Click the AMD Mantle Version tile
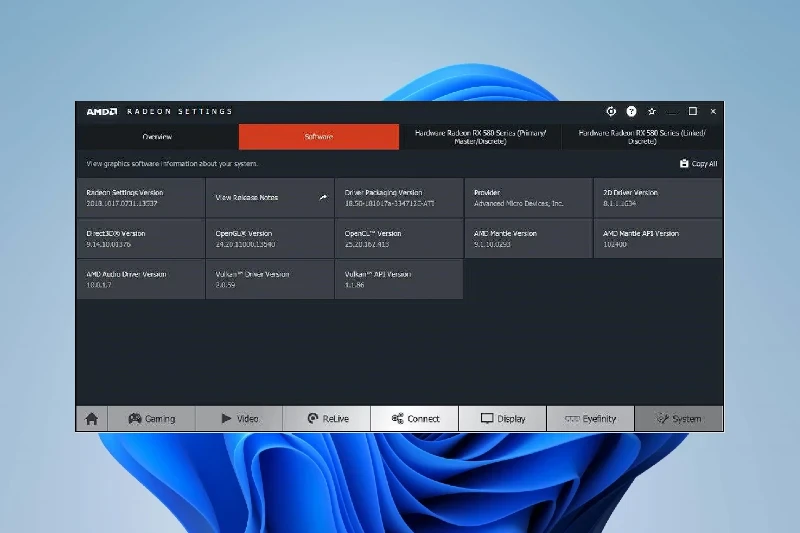This screenshot has width=800, height=533. [x=528, y=238]
